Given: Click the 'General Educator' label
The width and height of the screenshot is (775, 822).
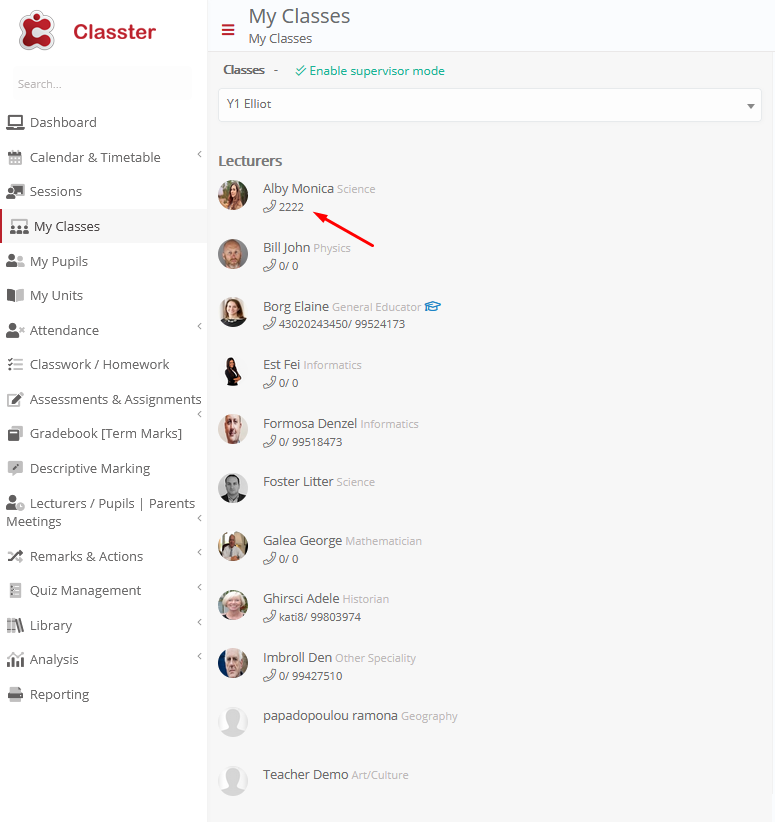Looking at the screenshot, I should pyautogui.click(x=376, y=307).
